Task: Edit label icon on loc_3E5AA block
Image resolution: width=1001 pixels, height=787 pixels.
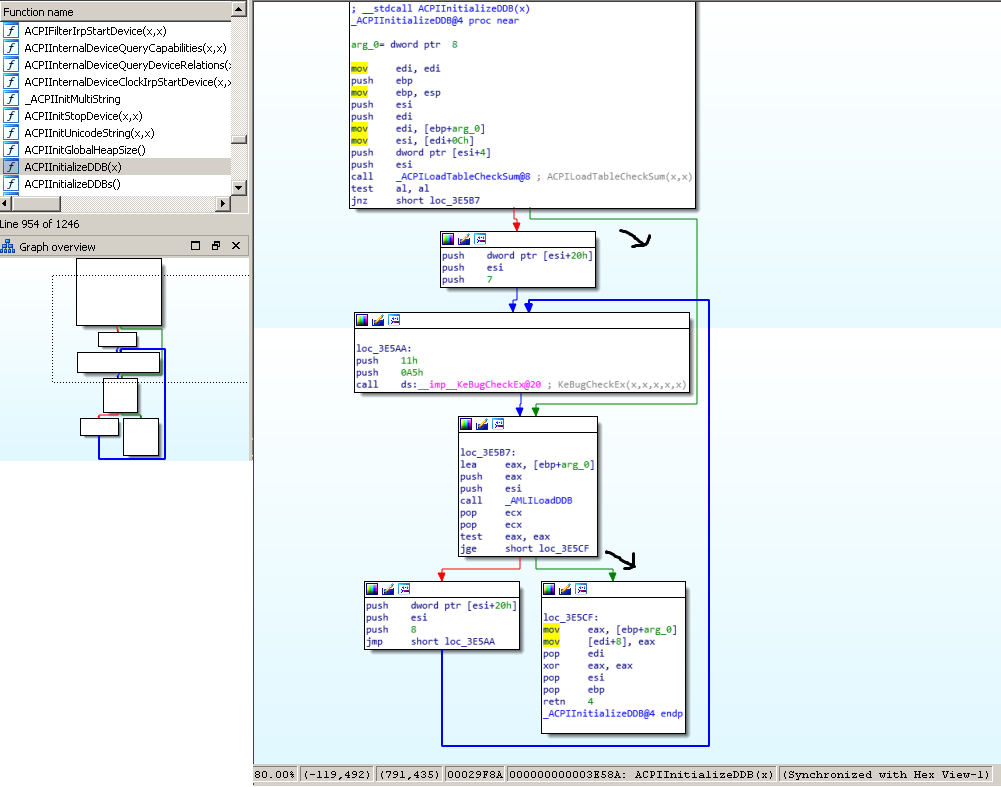Action: pyautogui.click(x=378, y=320)
